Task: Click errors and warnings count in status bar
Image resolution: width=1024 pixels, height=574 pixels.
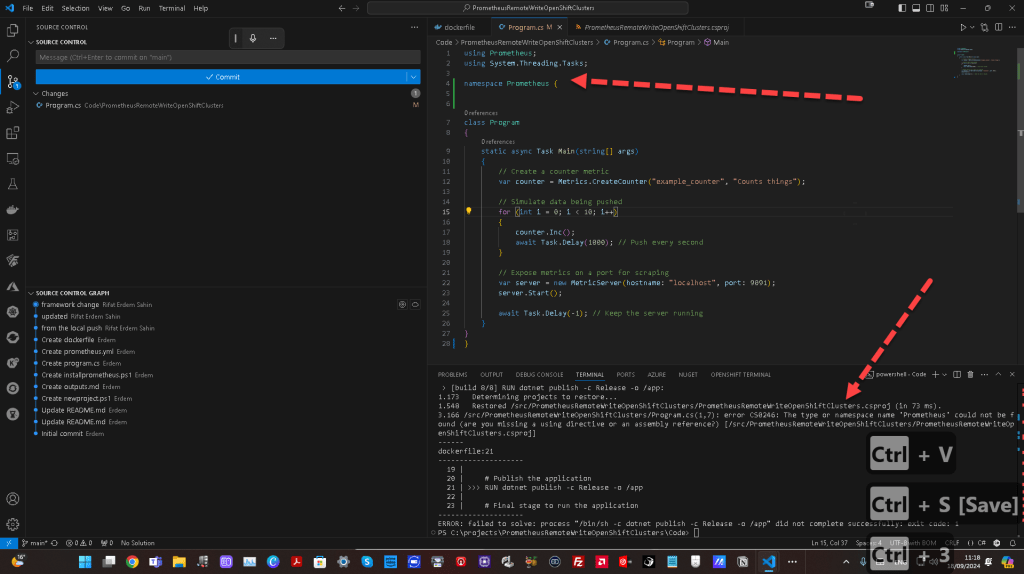Action: coord(79,543)
